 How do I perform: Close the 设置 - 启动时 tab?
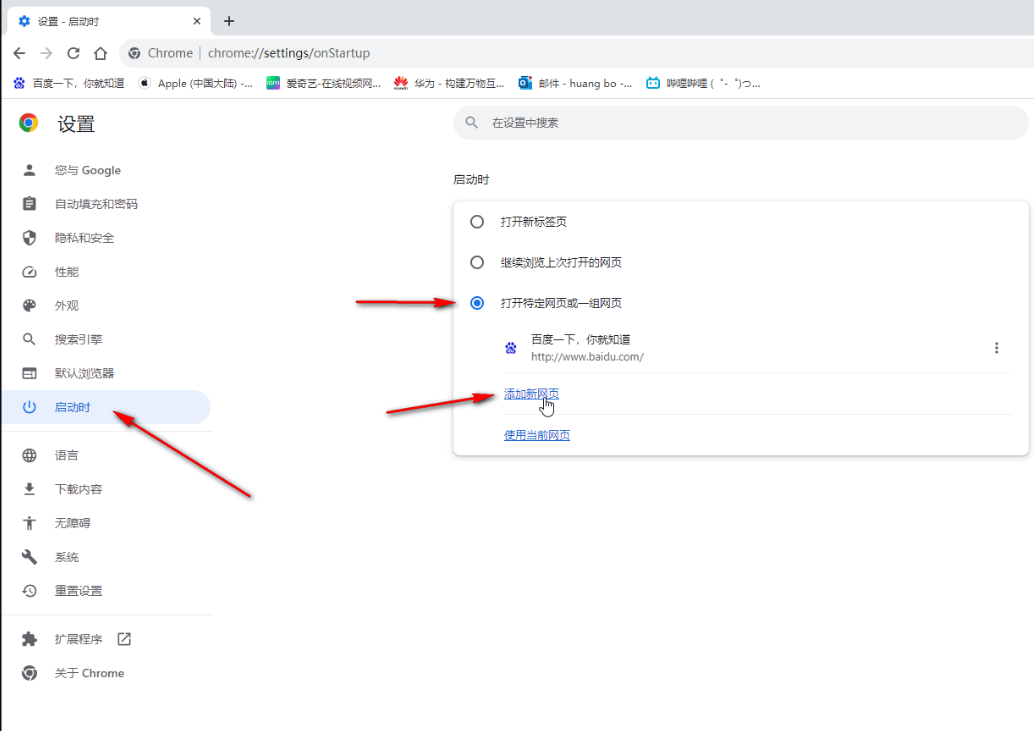[197, 21]
